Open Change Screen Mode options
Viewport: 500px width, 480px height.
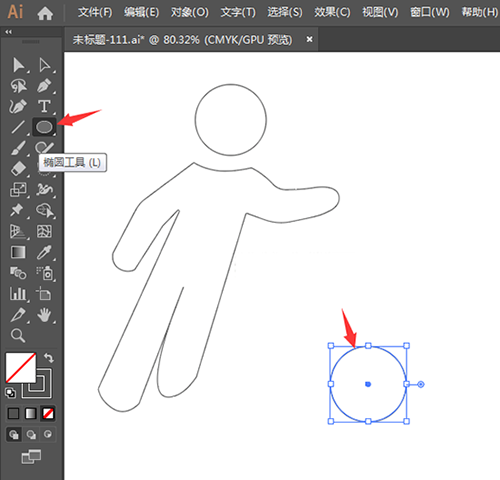coord(31,457)
